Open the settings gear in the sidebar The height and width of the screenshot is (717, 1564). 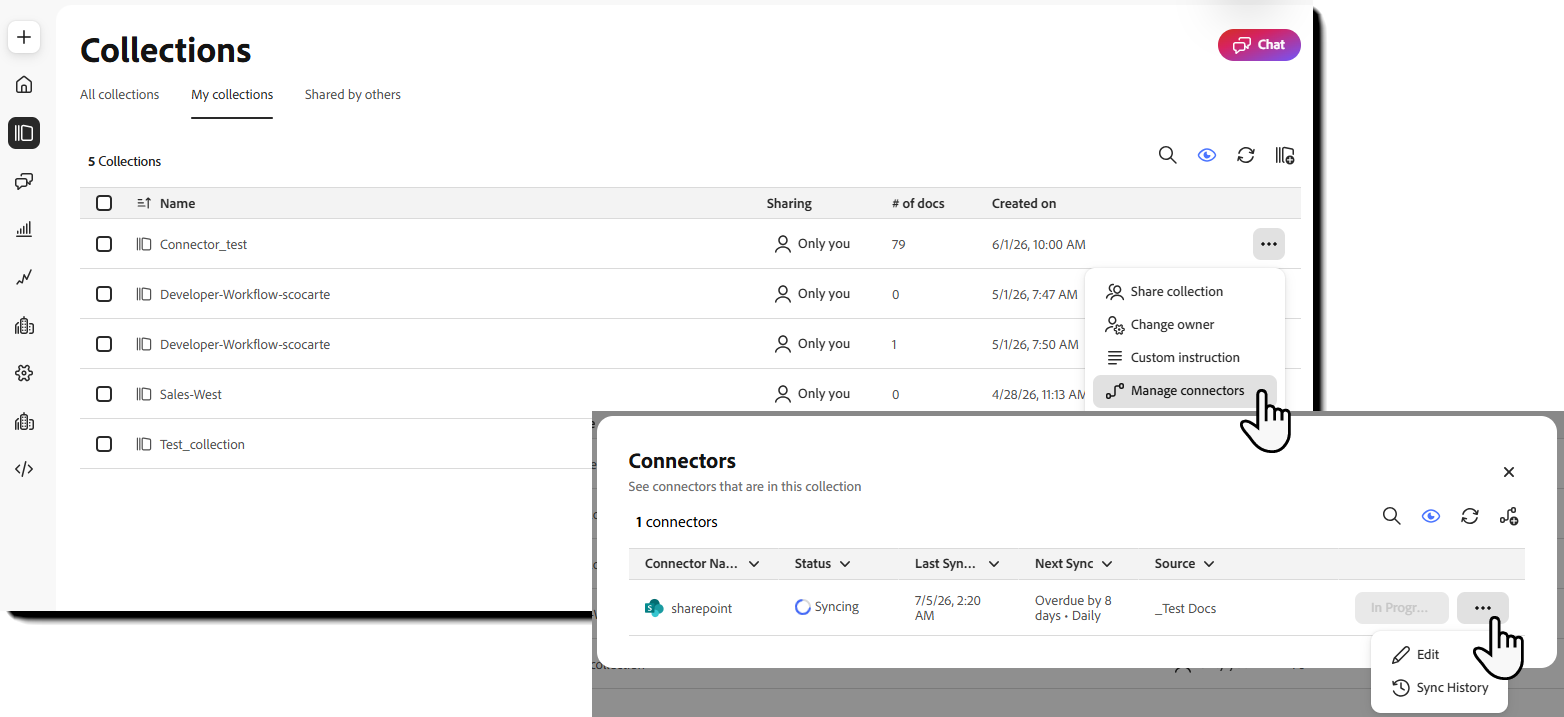tap(24, 373)
